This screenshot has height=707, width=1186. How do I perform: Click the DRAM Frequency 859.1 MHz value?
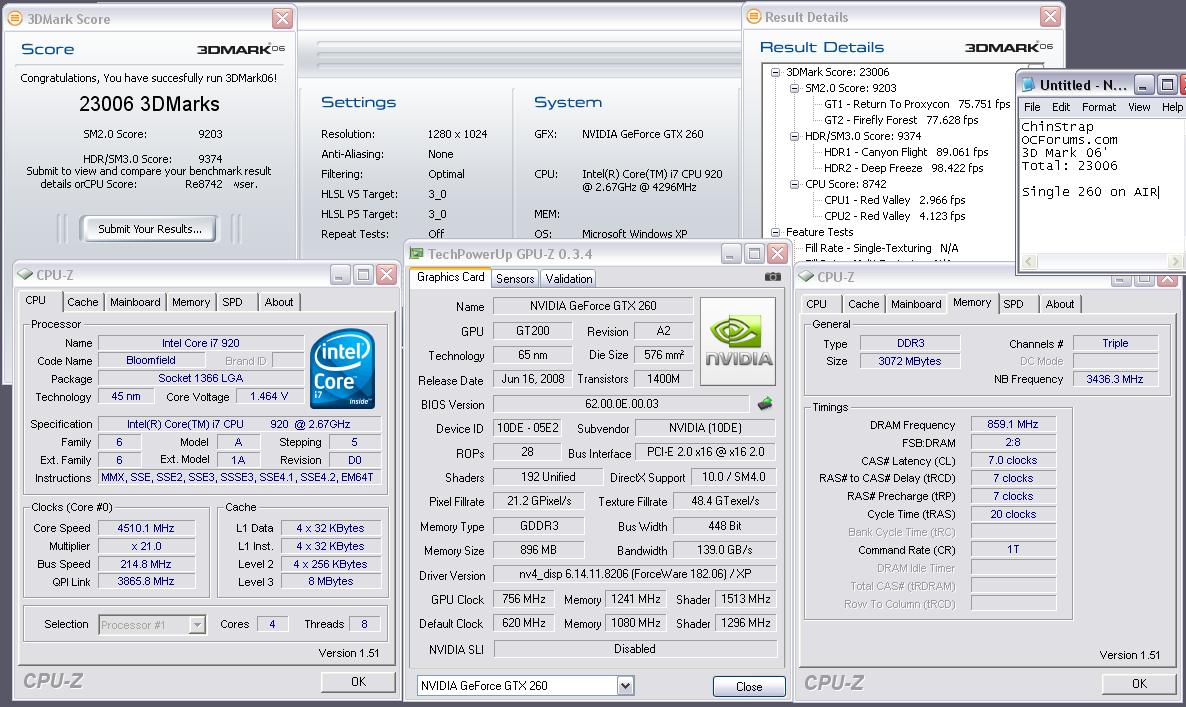1013,424
